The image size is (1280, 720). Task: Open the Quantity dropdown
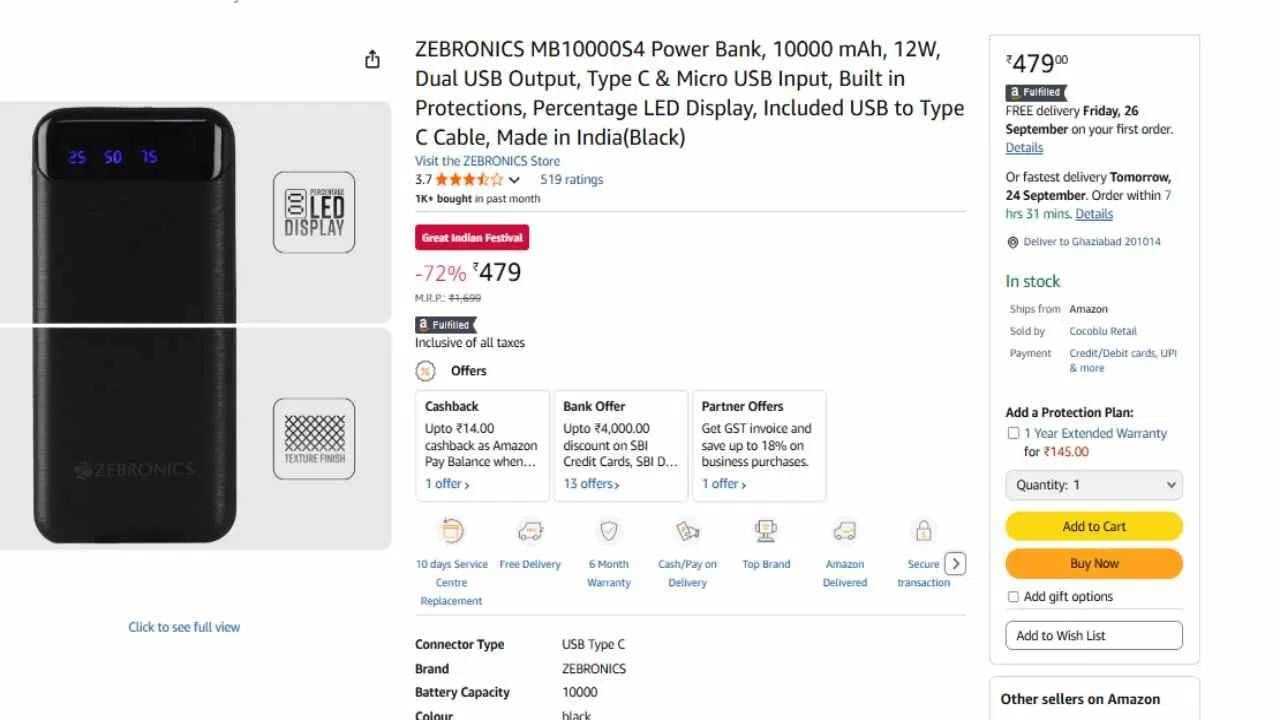(1093, 485)
